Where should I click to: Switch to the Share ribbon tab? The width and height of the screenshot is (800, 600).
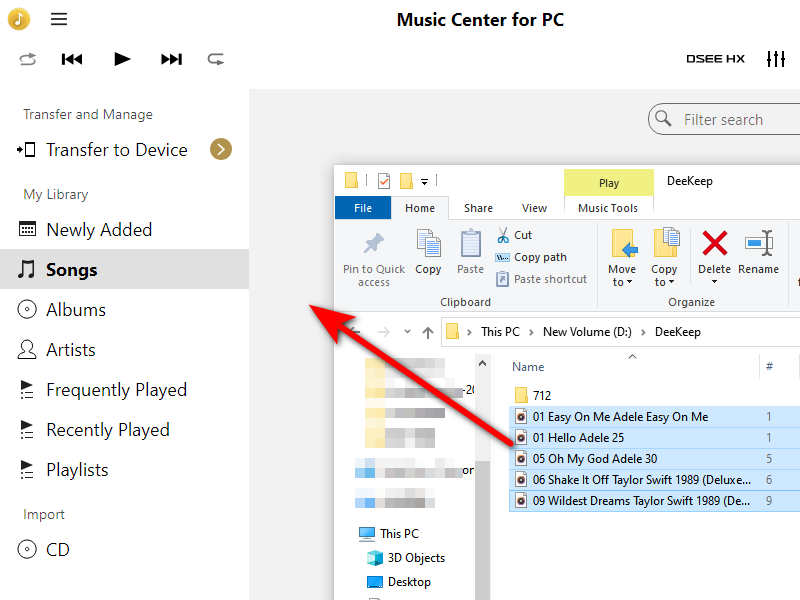pos(478,208)
